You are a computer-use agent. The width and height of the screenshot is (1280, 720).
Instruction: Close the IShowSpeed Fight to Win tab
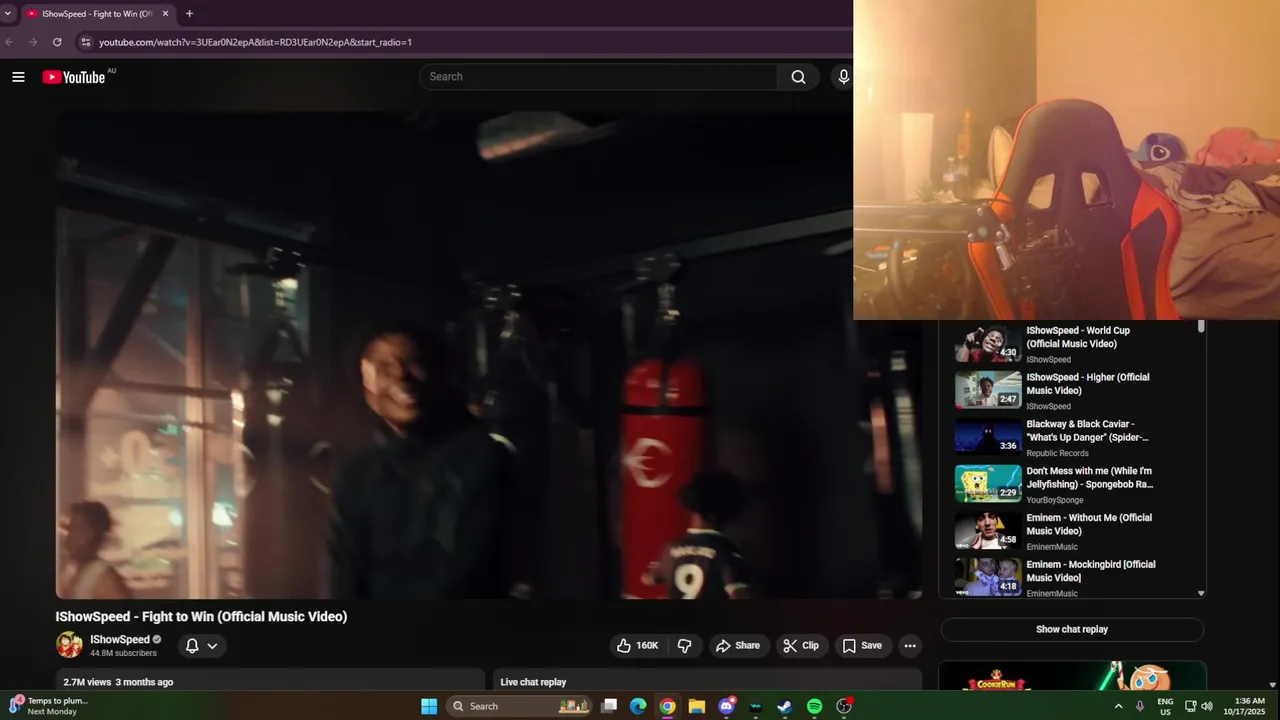click(x=166, y=14)
